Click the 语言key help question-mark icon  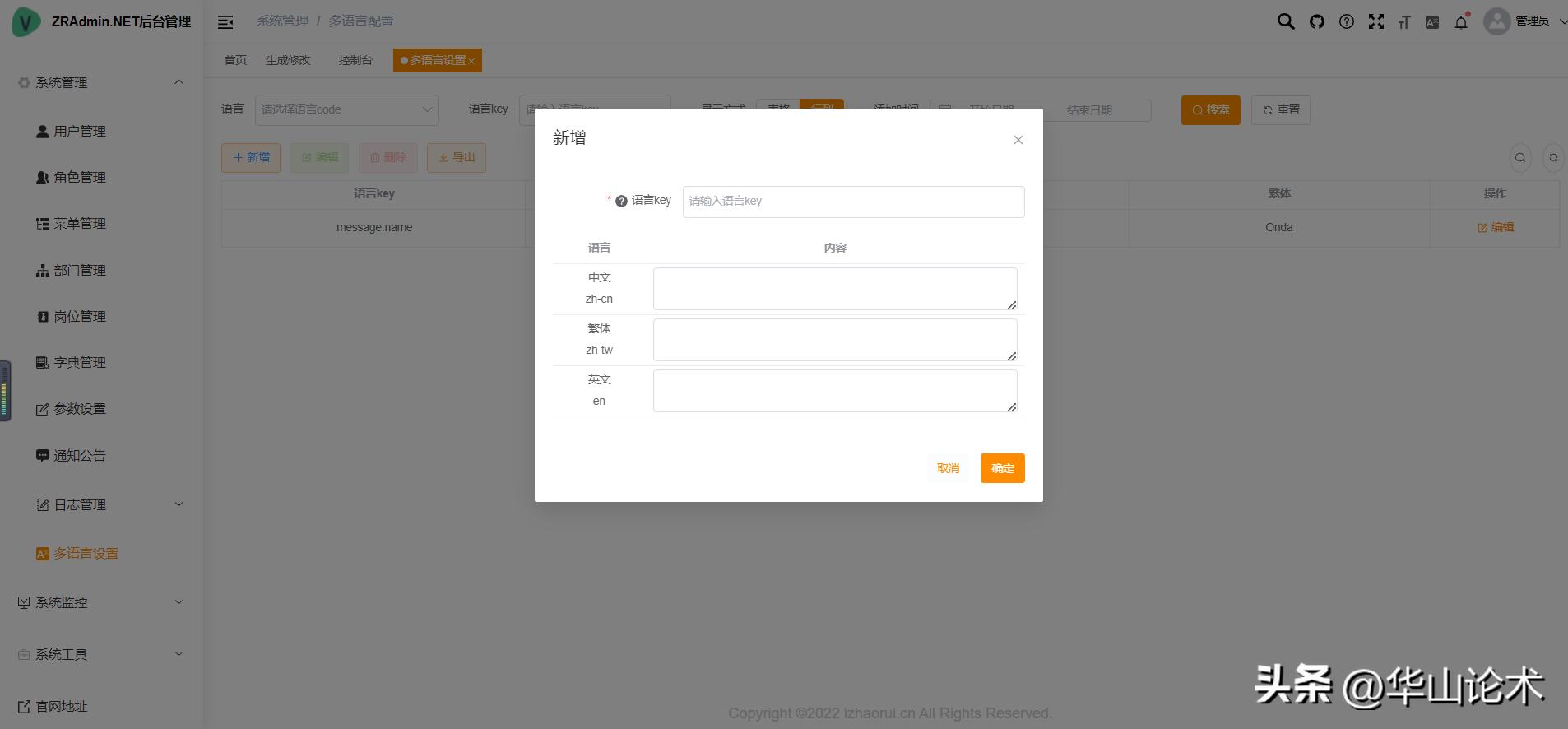click(x=621, y=201)
